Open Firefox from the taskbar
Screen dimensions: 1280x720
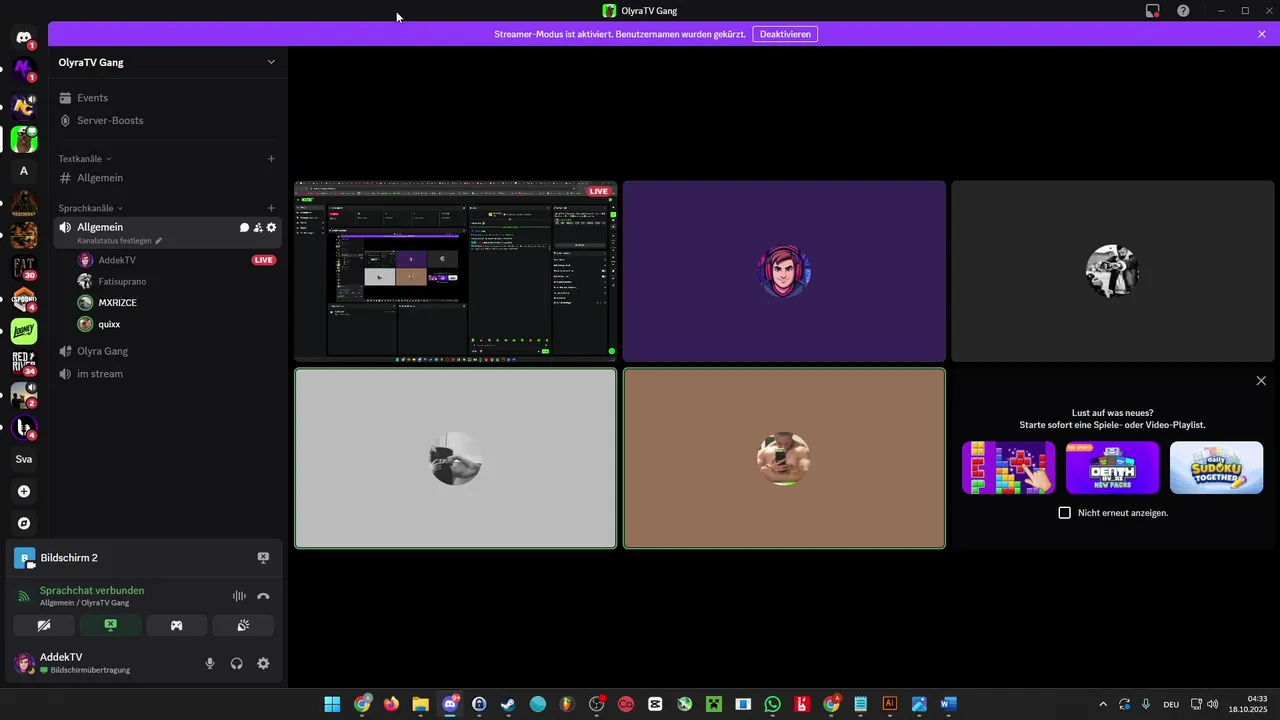click(x=391, y=704)
